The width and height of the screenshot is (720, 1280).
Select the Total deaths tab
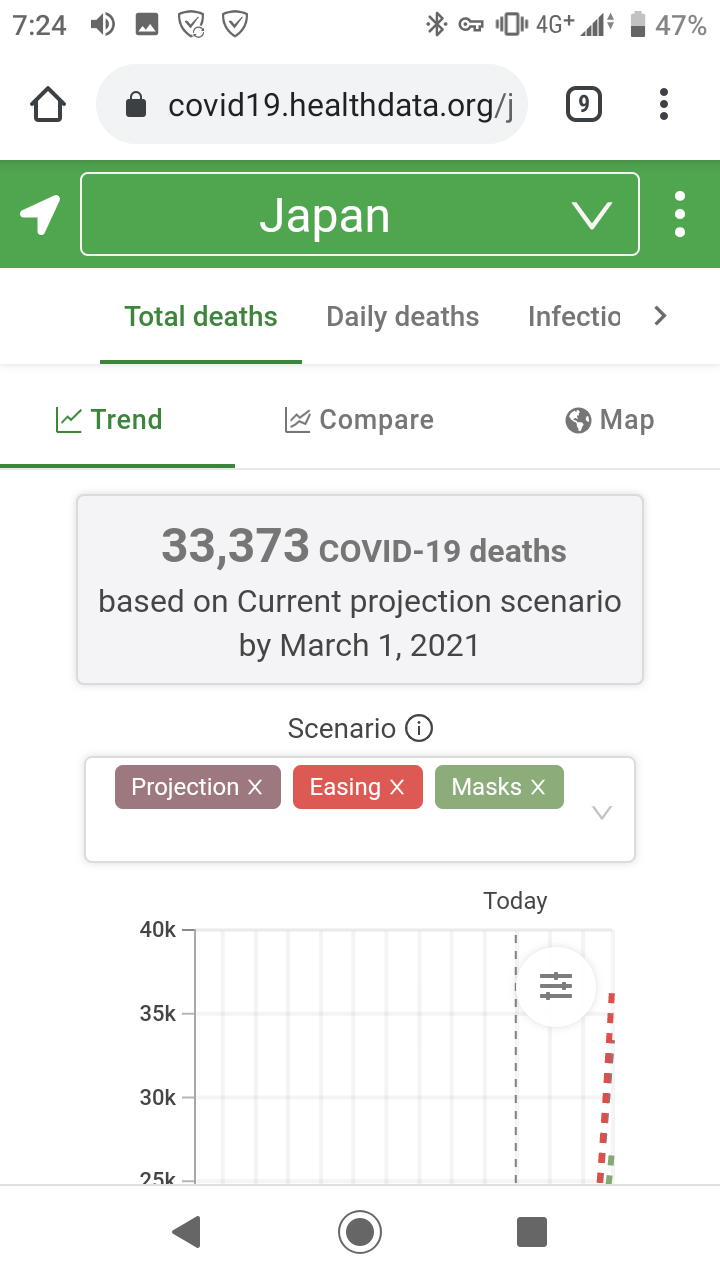pyautogui.click(x=201, y=317)
